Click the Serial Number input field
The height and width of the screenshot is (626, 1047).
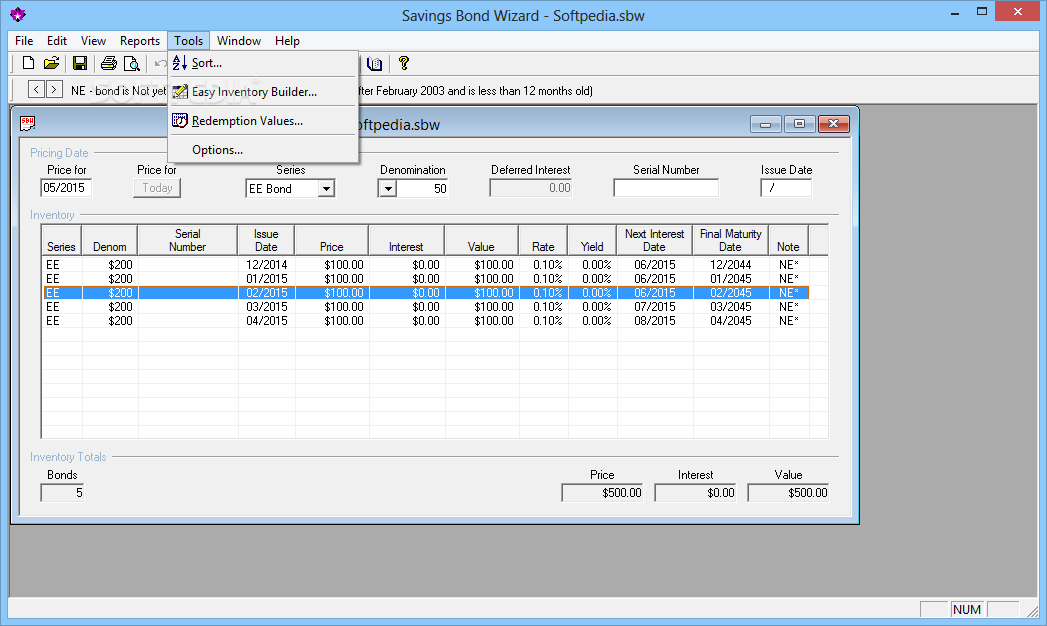coord(666,188)
